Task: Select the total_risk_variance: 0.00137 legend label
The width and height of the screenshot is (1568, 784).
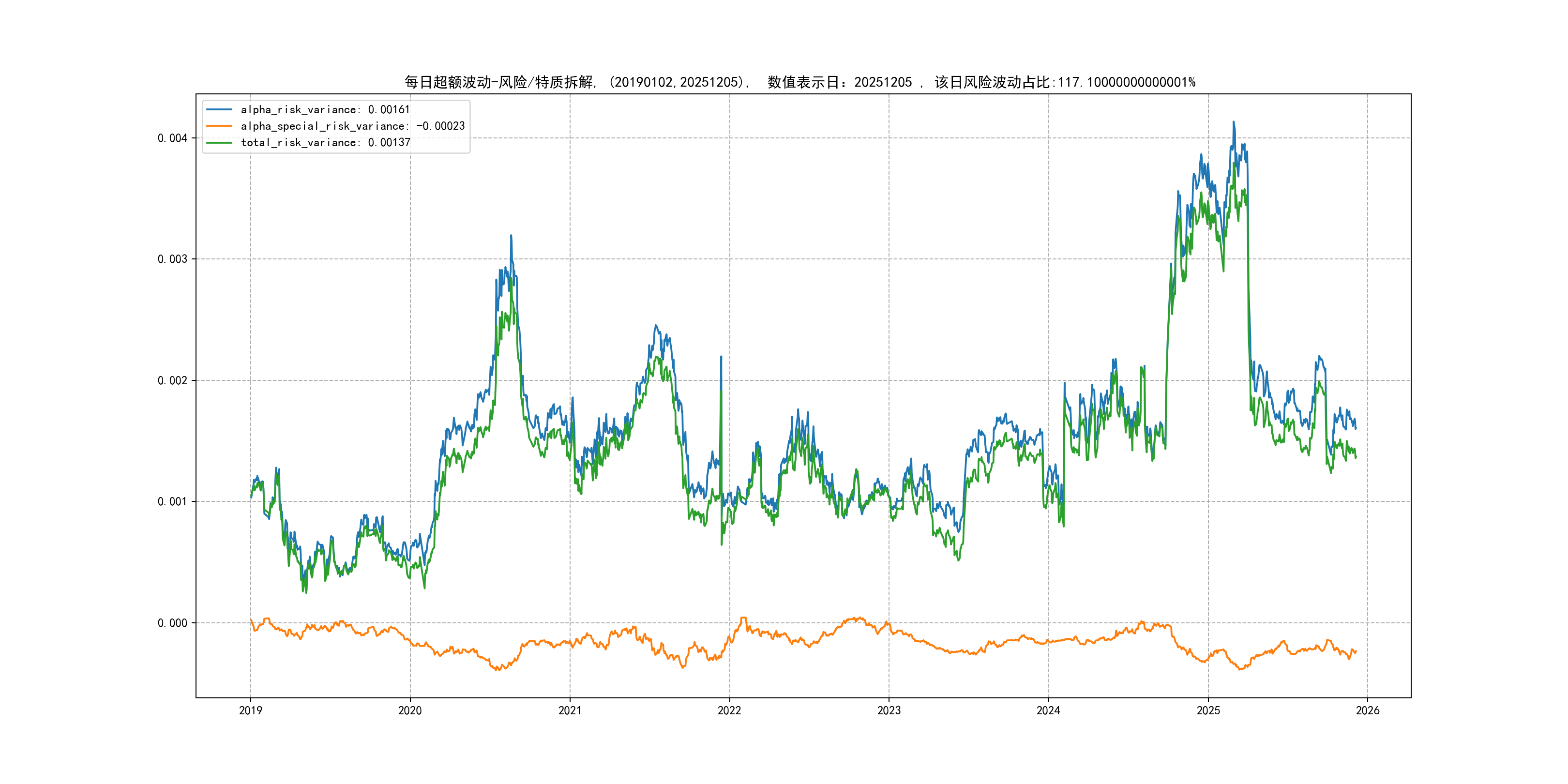Action: pyautogui.click(x=325, y=142)
